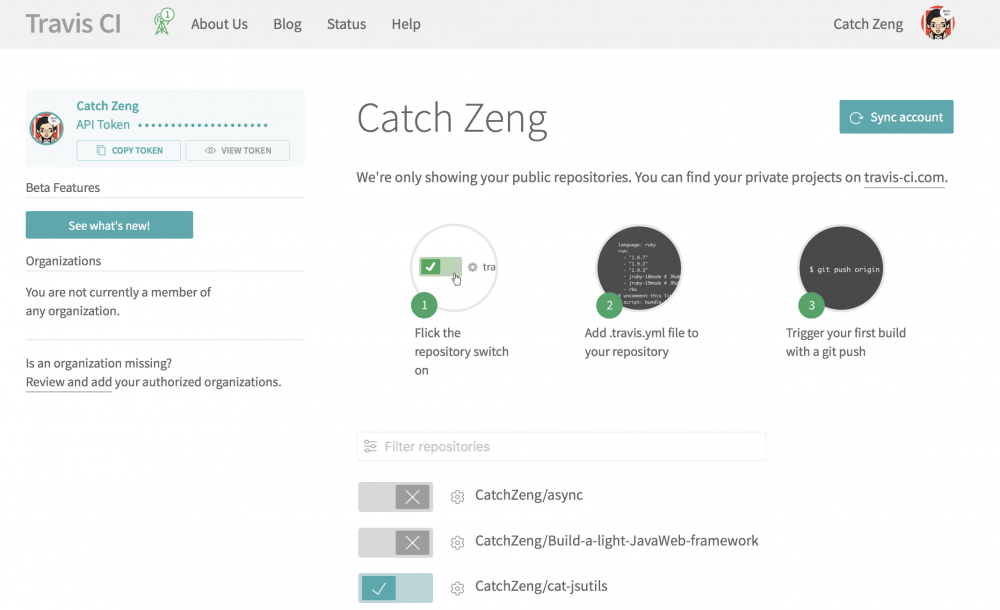The width and height of the screenshot is (1000, 610).
Task: Click See what's new! button
Action: [x=109, y=225]
